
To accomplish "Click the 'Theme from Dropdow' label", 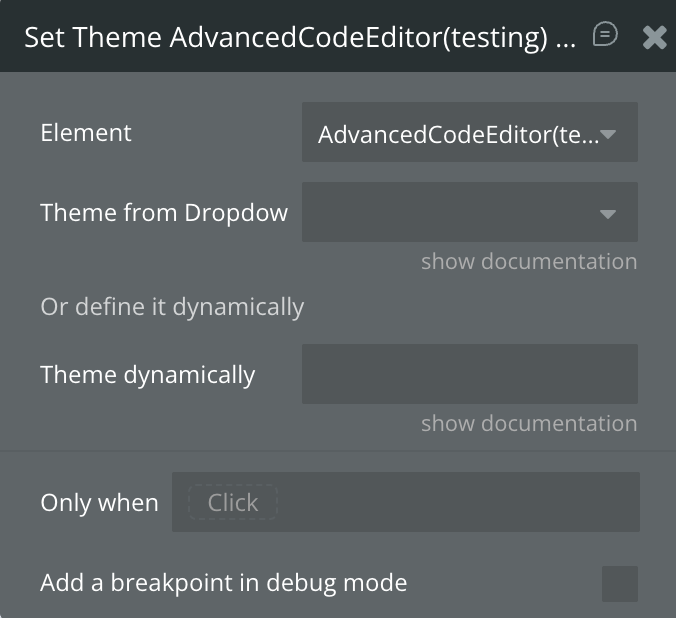I will click(164, 212).
